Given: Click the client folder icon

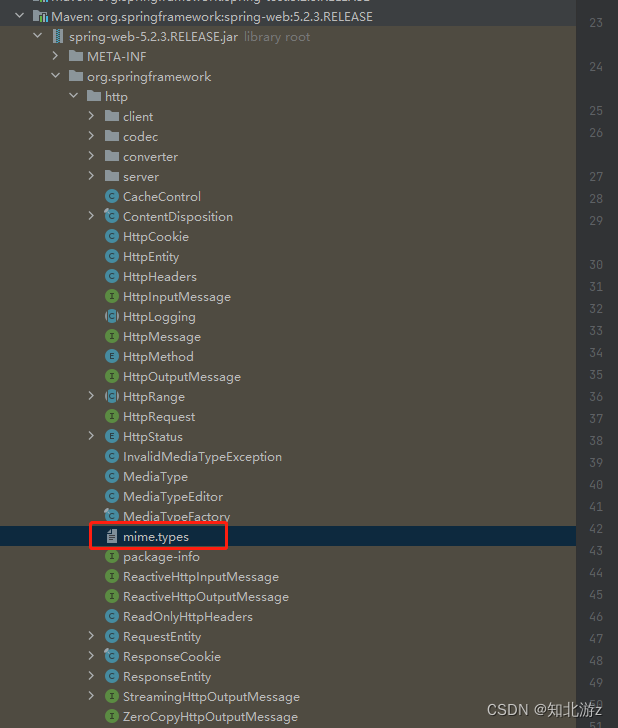Looking at the screenshot, I should point(112,116).
